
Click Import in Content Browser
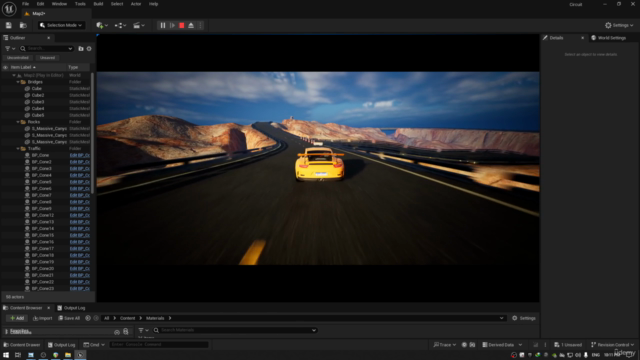point(42,318)
